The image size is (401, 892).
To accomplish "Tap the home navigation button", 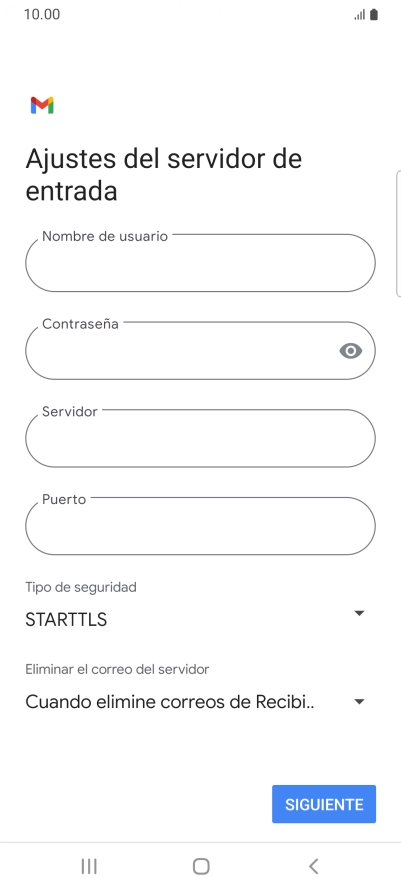I will [x=201, y=866].
